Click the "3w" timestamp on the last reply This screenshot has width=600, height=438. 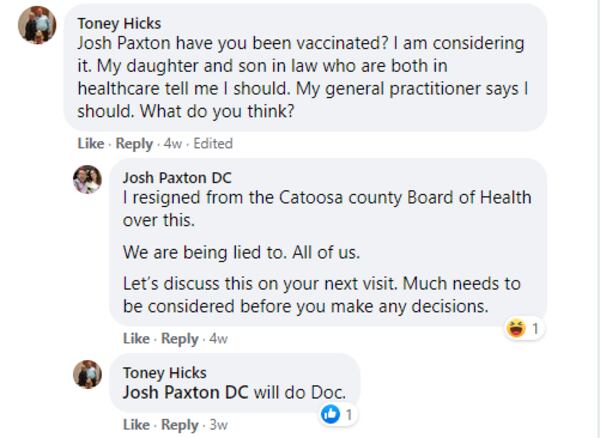(x=218, y=425)
